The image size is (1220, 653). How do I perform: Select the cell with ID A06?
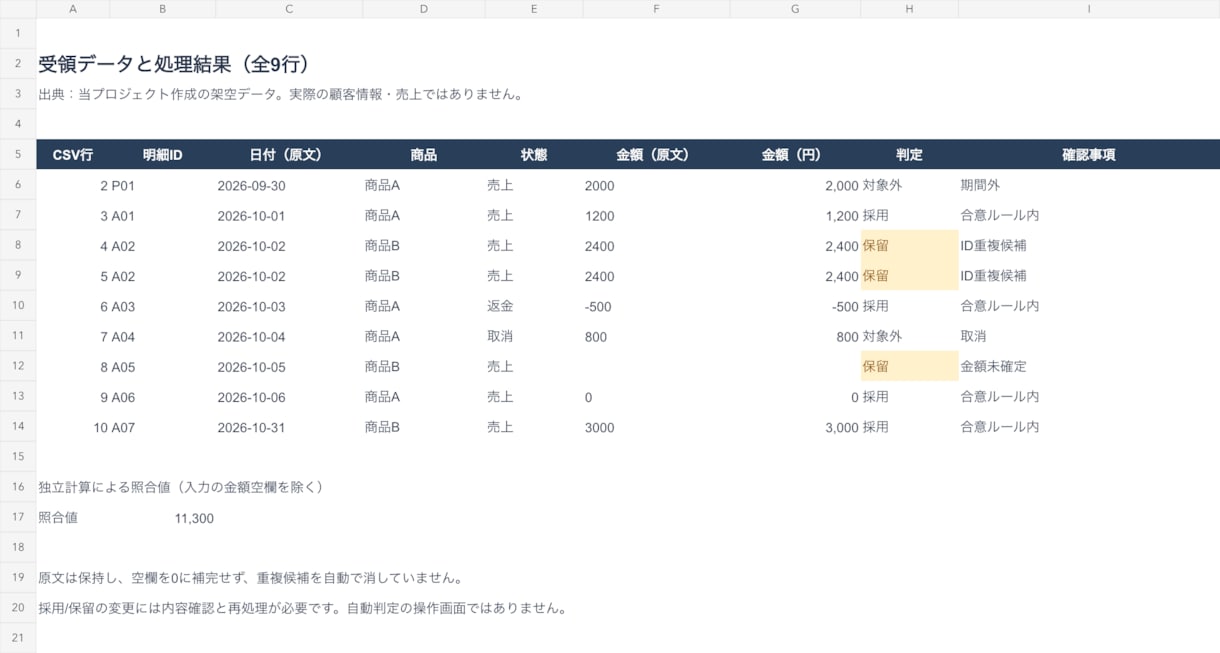pyautogui.click(x=163, y=397)
